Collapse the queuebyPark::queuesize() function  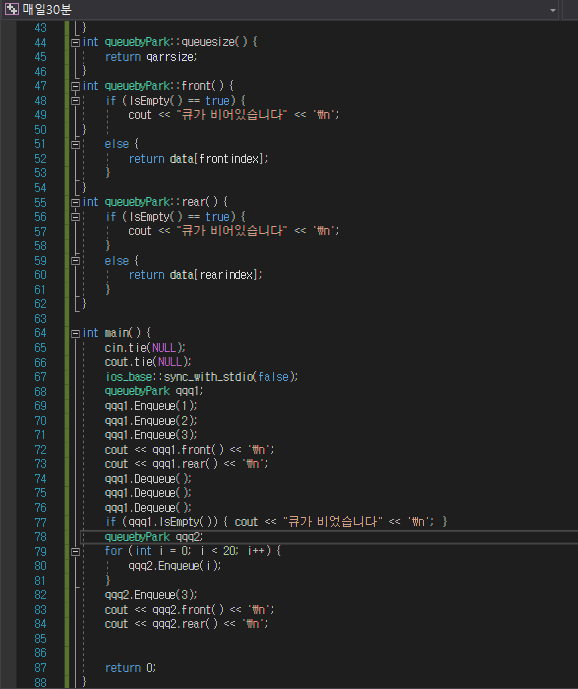point(75,43)
